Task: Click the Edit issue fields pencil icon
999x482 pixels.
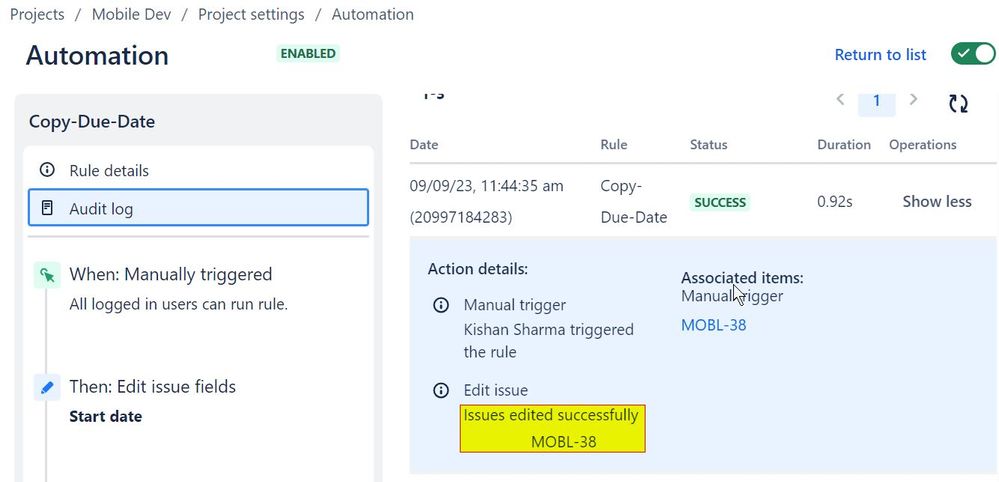Action: pyautogui.click(x=47, y=387)
